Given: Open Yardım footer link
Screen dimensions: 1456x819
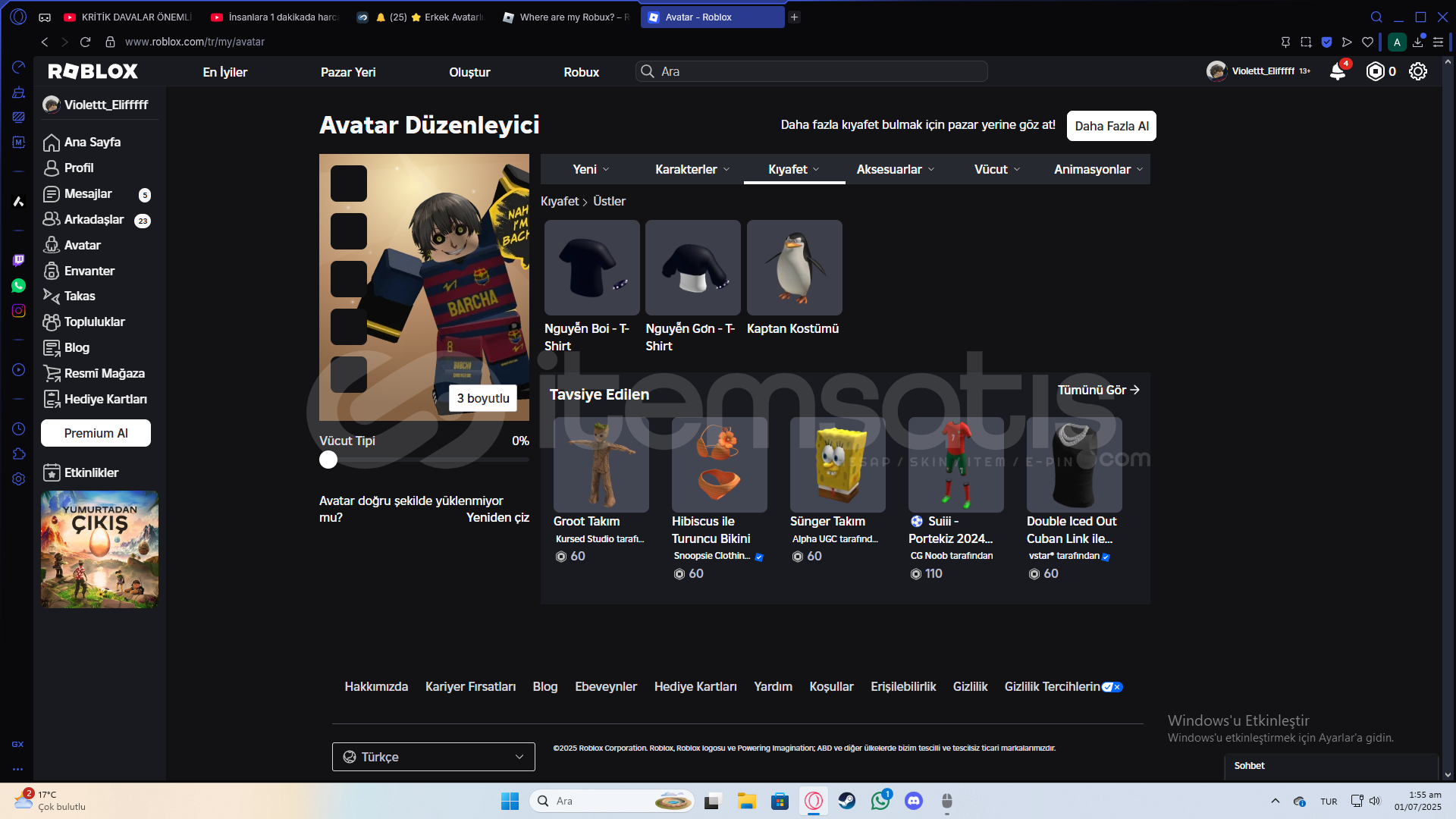Looking at the screenshot, I should click(x=773, y=686).
